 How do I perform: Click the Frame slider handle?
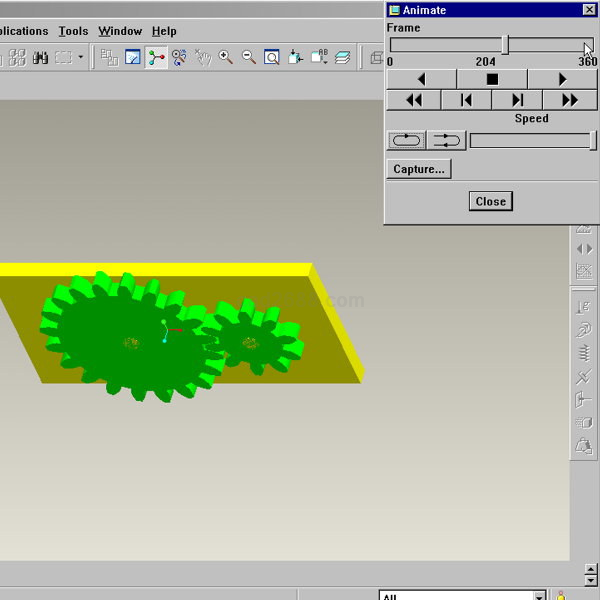click(x=505, y=45)
